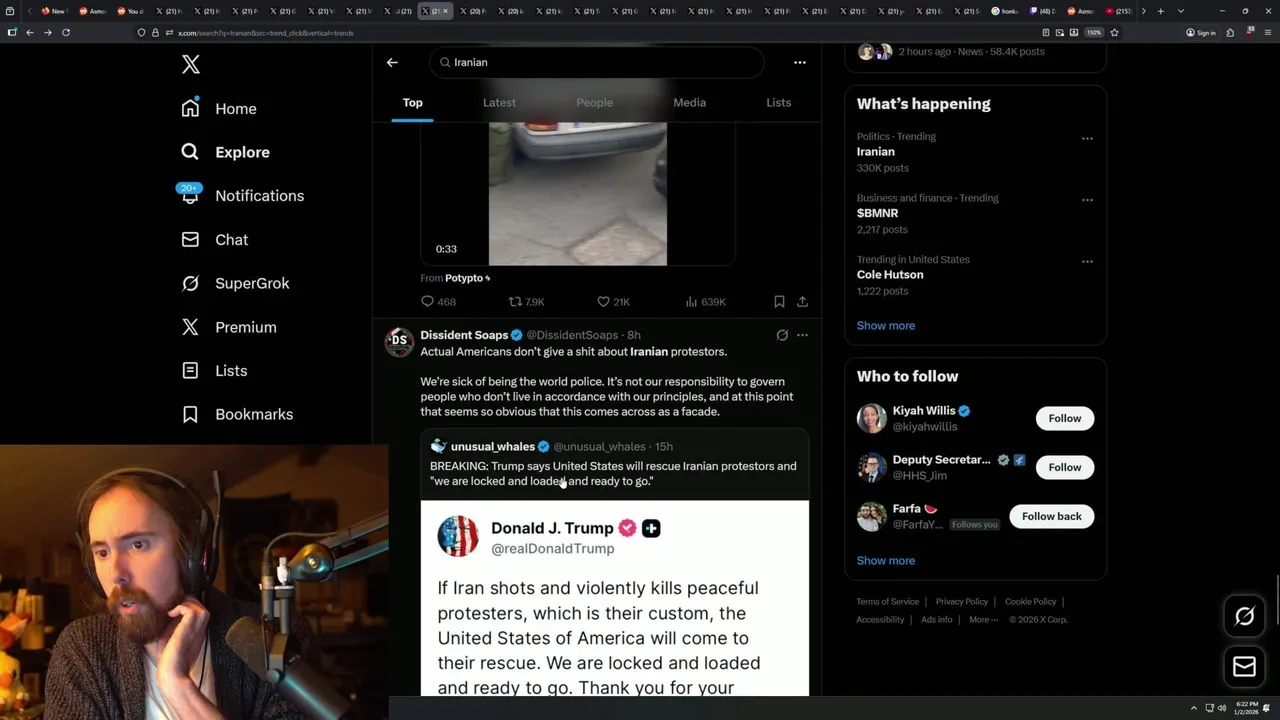
Task: Switch to the Latest tab
Action: click(x=499, y=103)
